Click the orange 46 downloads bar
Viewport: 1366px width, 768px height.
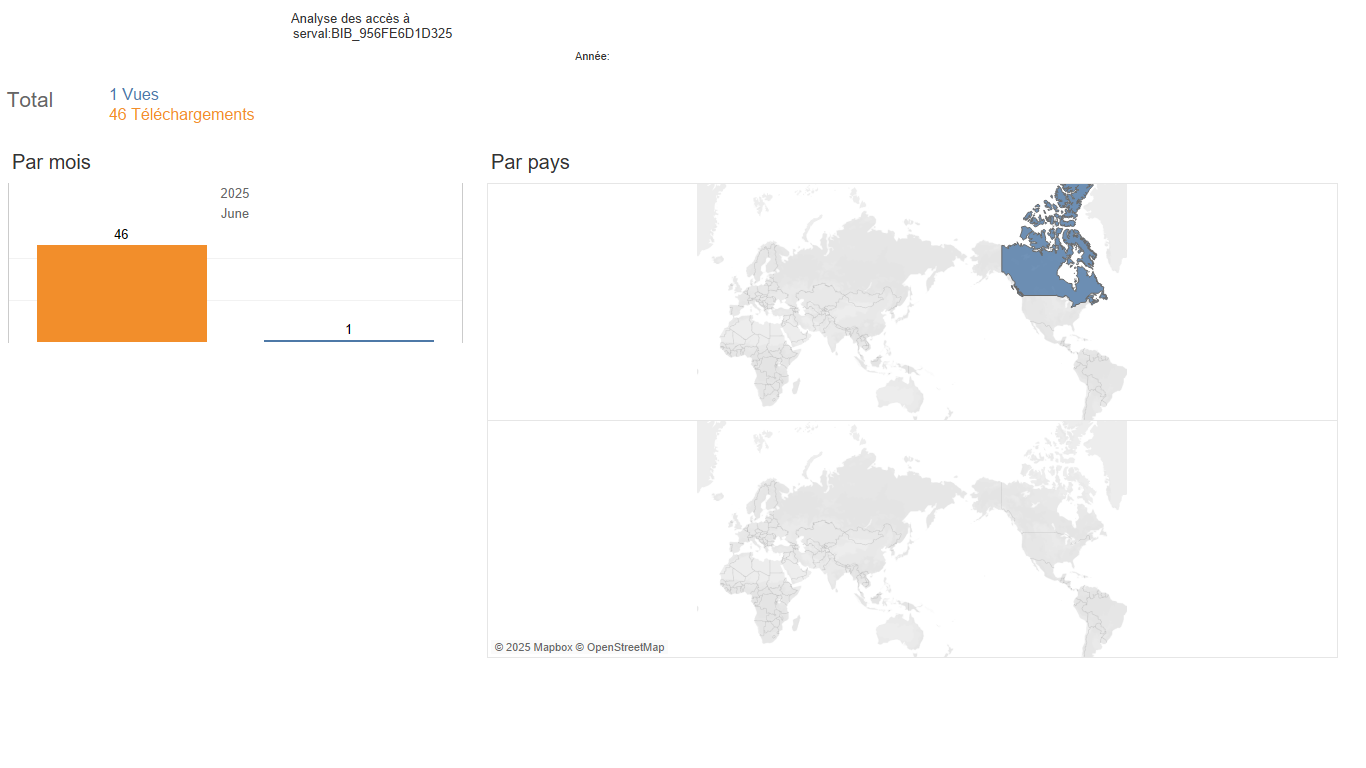click(x=122, y=293)
